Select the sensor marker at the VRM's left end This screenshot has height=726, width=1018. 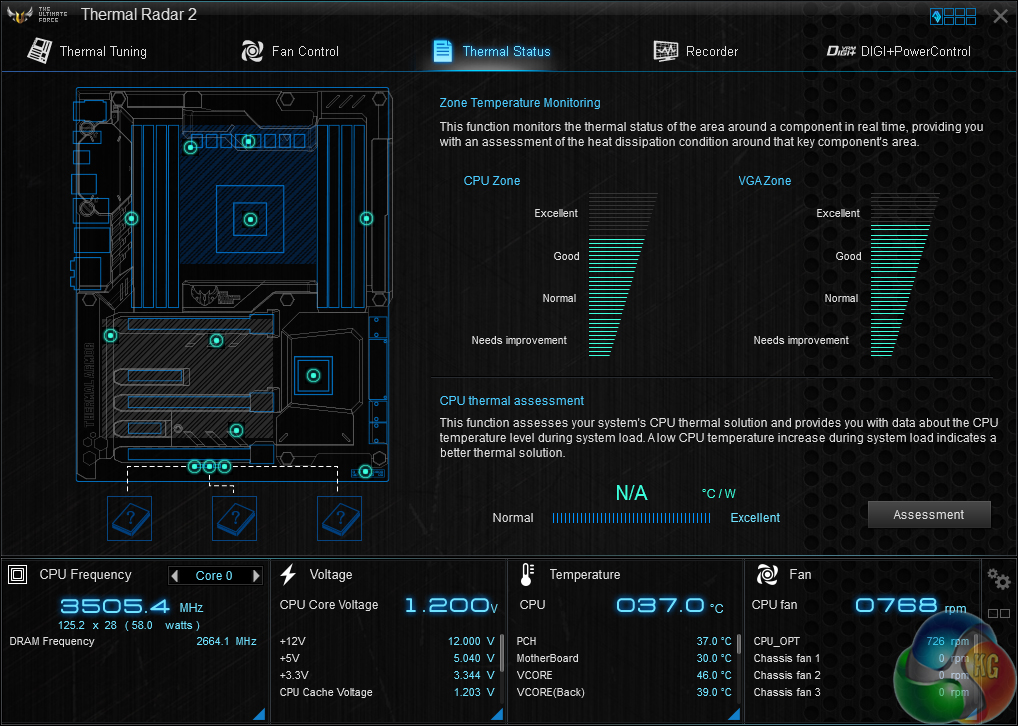tap(190, 148)
